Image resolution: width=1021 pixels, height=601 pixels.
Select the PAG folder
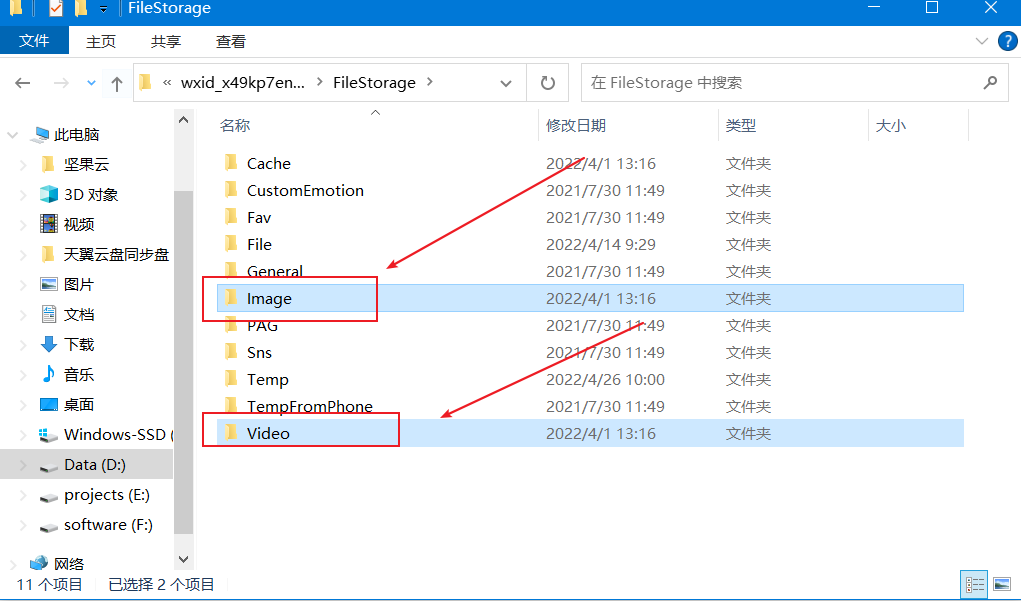(262, 325)
